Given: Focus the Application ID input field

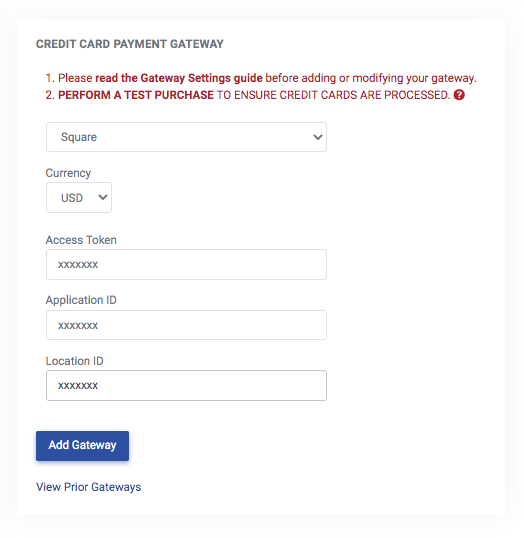Looking at the screenshot, I should tap(186, 325).
